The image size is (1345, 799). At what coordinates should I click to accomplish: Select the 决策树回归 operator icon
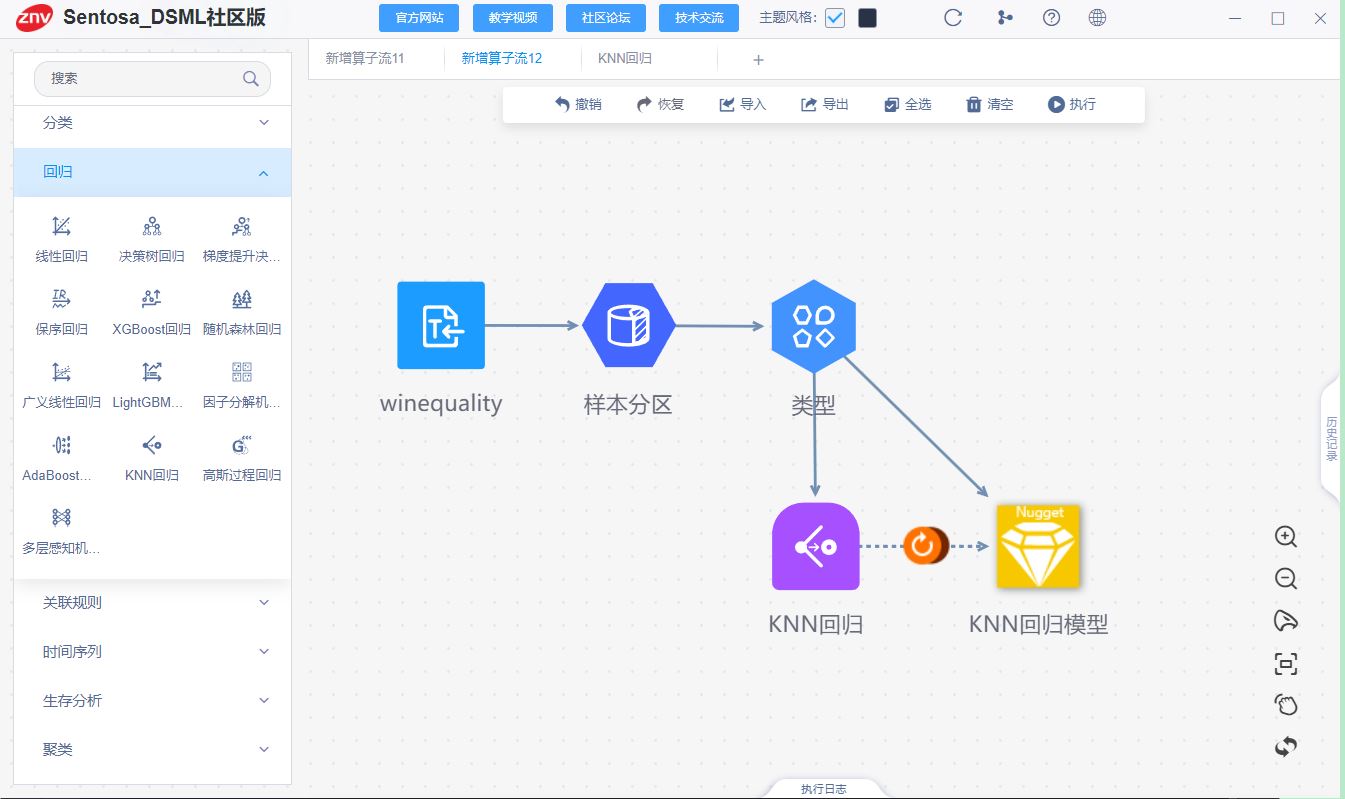[152, 226]
